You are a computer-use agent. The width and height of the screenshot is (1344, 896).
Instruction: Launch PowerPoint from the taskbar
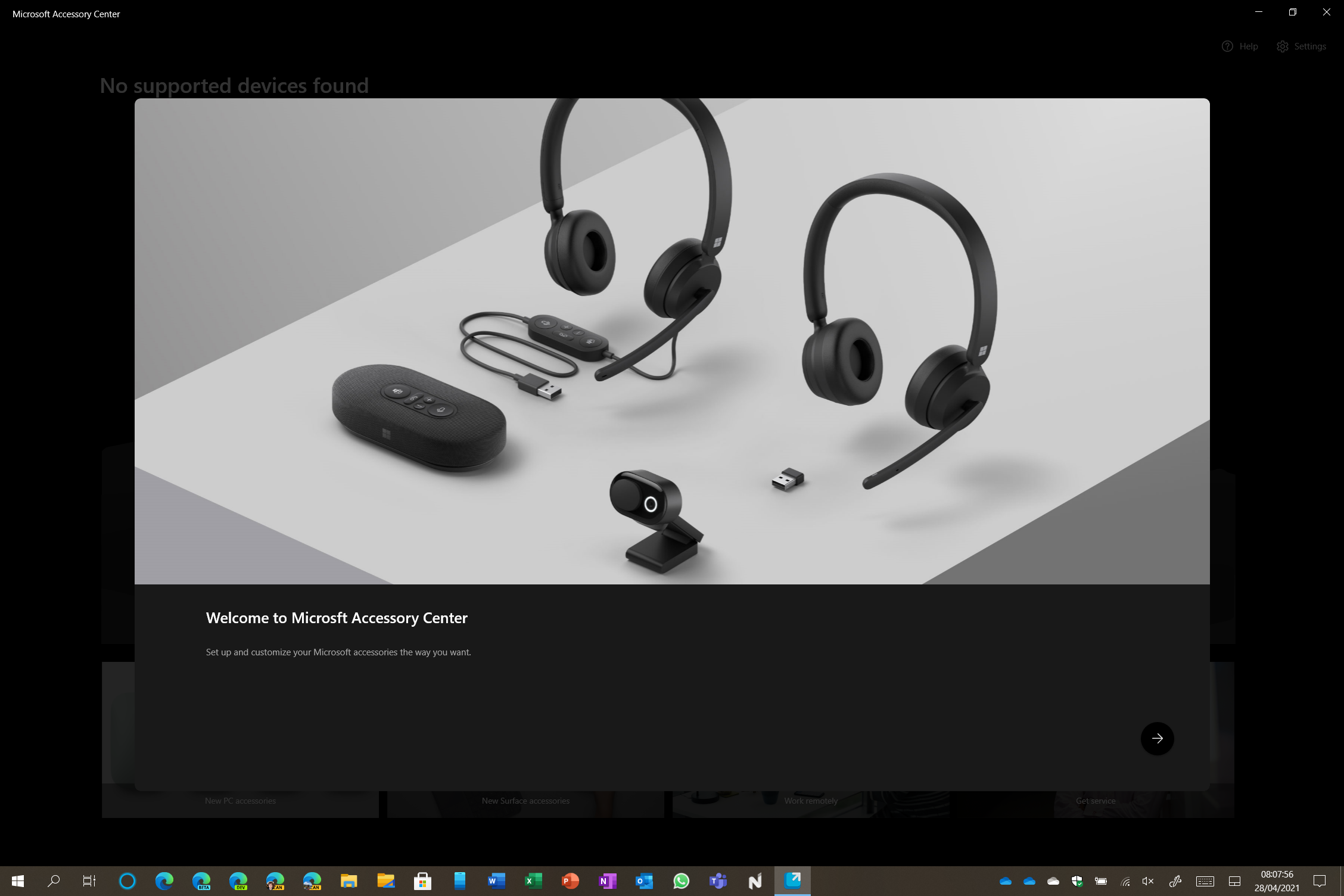click(x=571, y=881)
